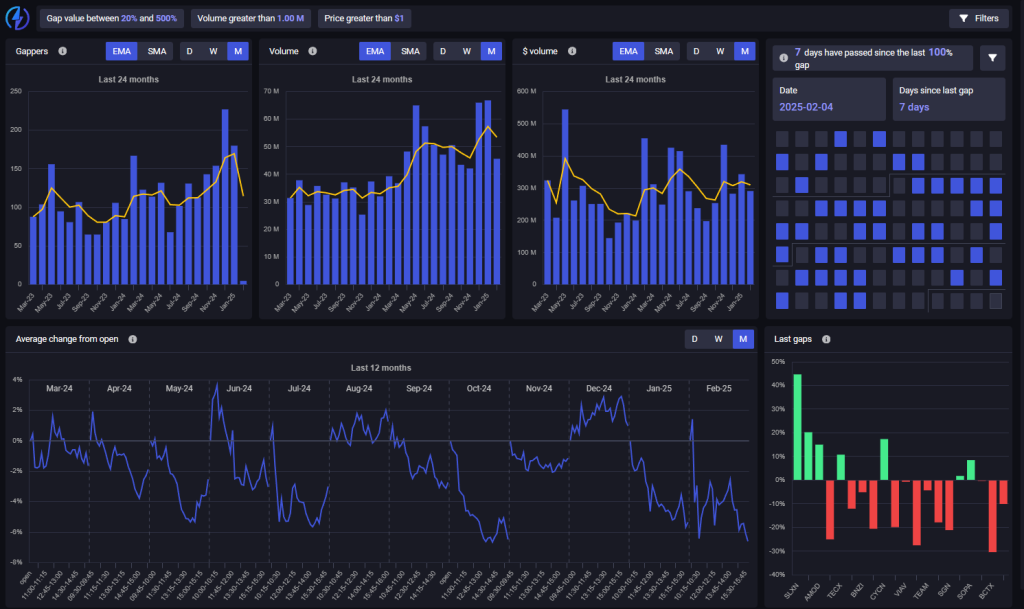Click the Days since last gap 7 days card
The image size is (1024, 609).
point(948,99)
